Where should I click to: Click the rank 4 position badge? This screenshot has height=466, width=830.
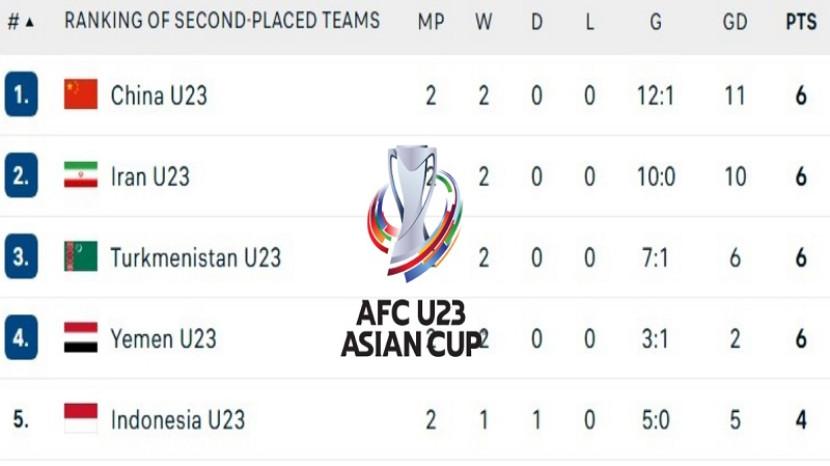coord(21,338)
